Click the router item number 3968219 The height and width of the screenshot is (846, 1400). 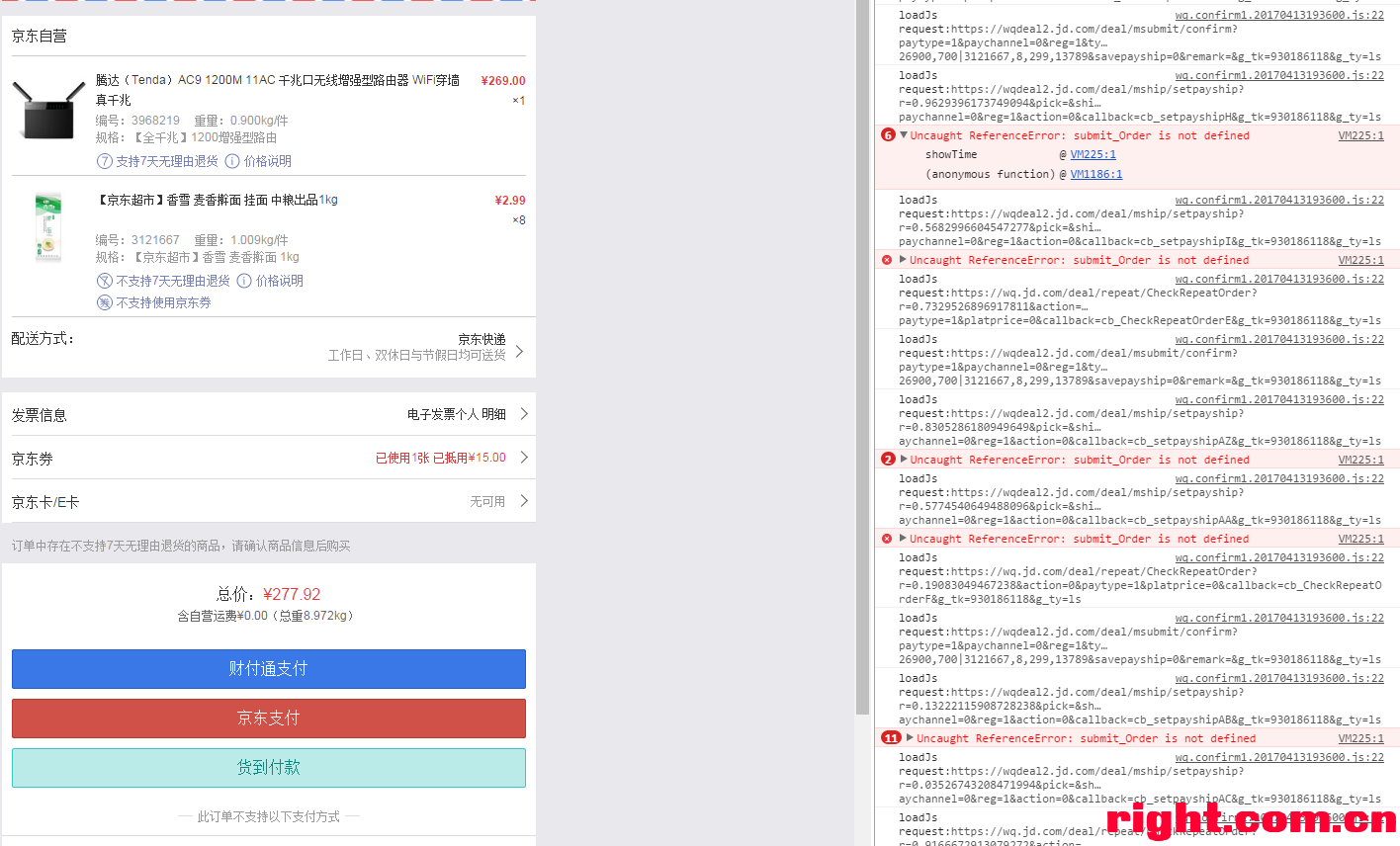(155, 121)
